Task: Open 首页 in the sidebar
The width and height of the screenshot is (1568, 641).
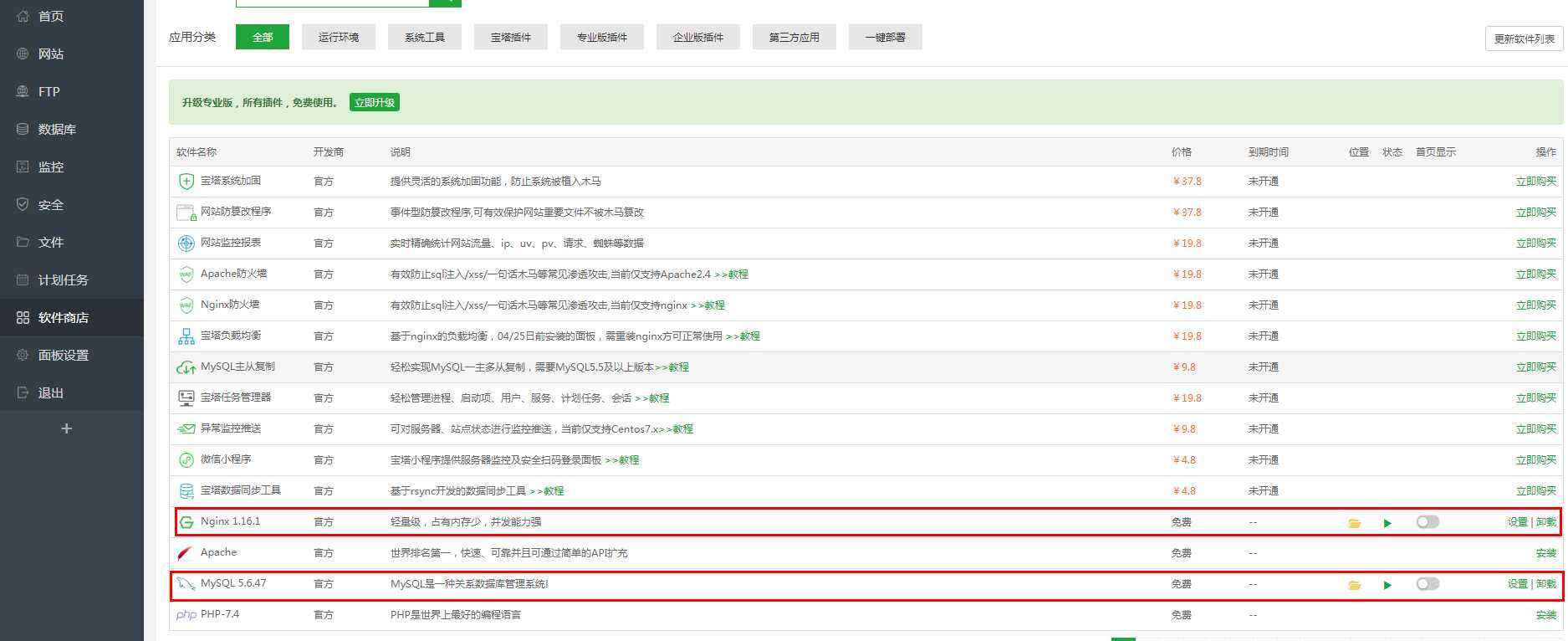Action: (x=72, y=16)
